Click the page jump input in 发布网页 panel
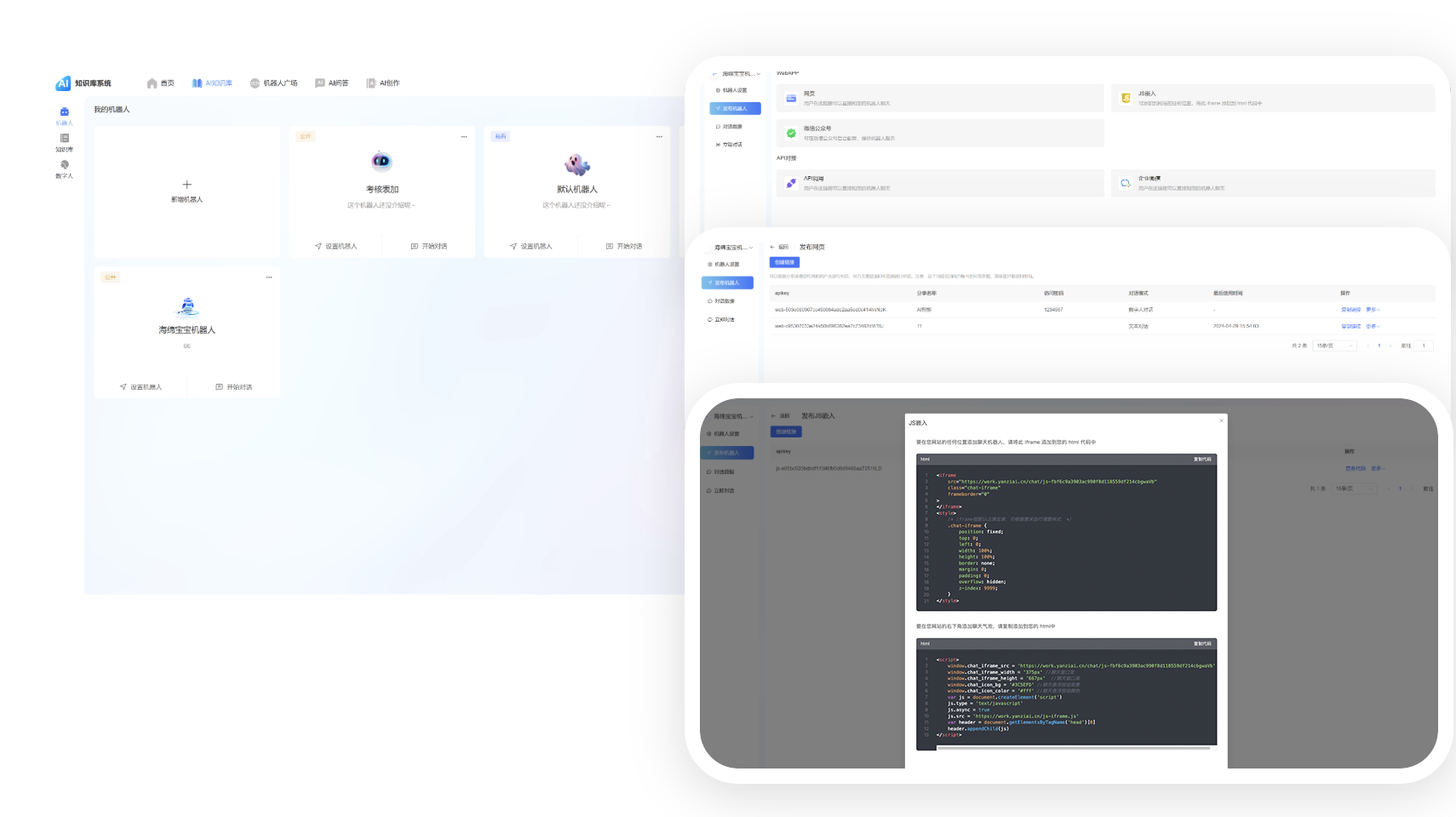Viewport: 1456px width, 817px height. (x=1424, y=346)
